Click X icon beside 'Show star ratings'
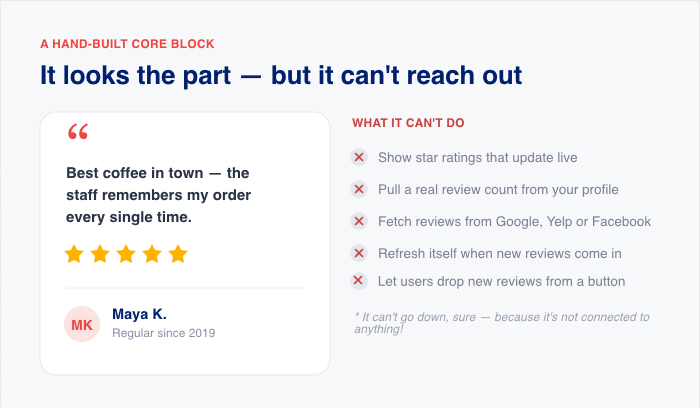 [358, 157]
